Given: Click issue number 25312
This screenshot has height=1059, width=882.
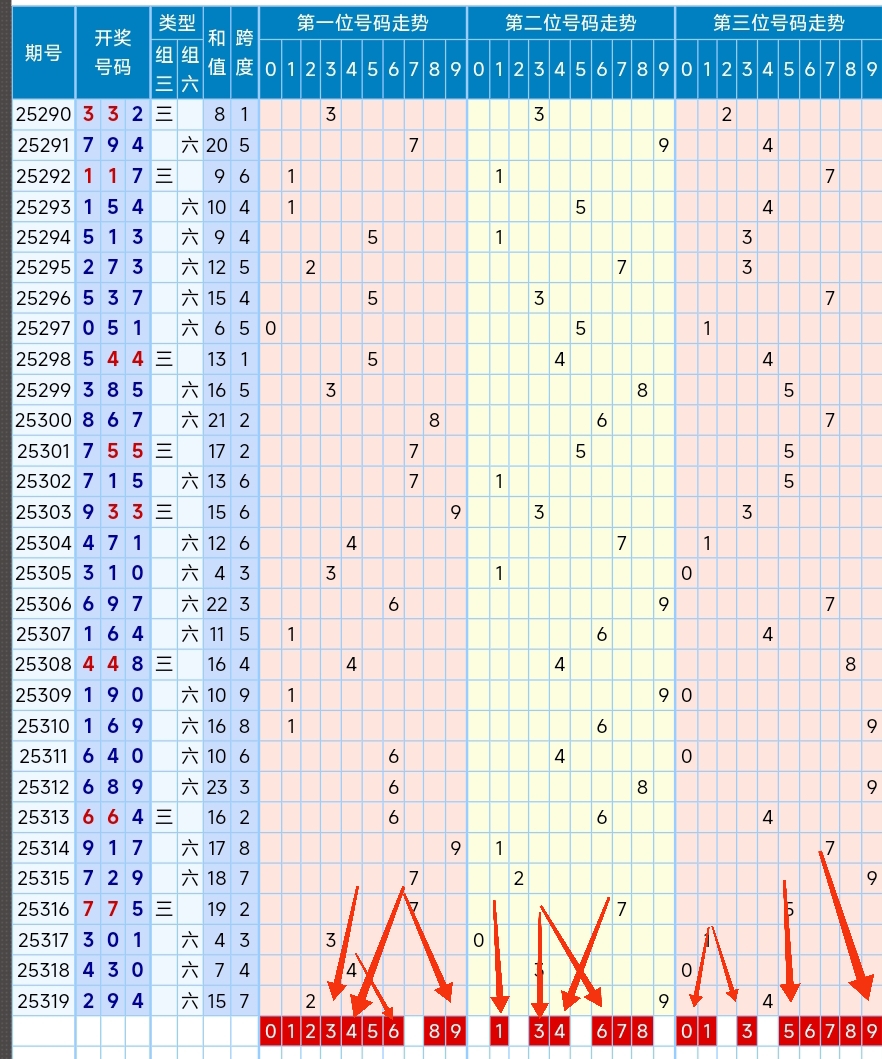Looking at the screenshot, I should (x=43, y=787).
